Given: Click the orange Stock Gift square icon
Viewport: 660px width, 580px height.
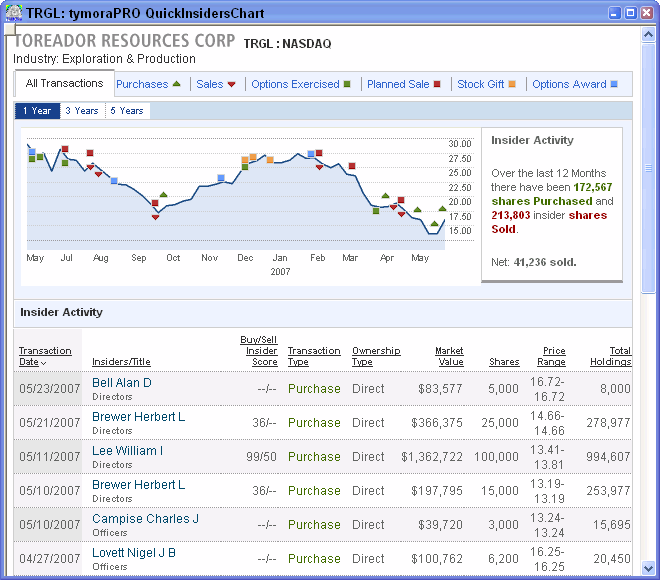Looking at the screenshot, I should click(x=512, y=84).
